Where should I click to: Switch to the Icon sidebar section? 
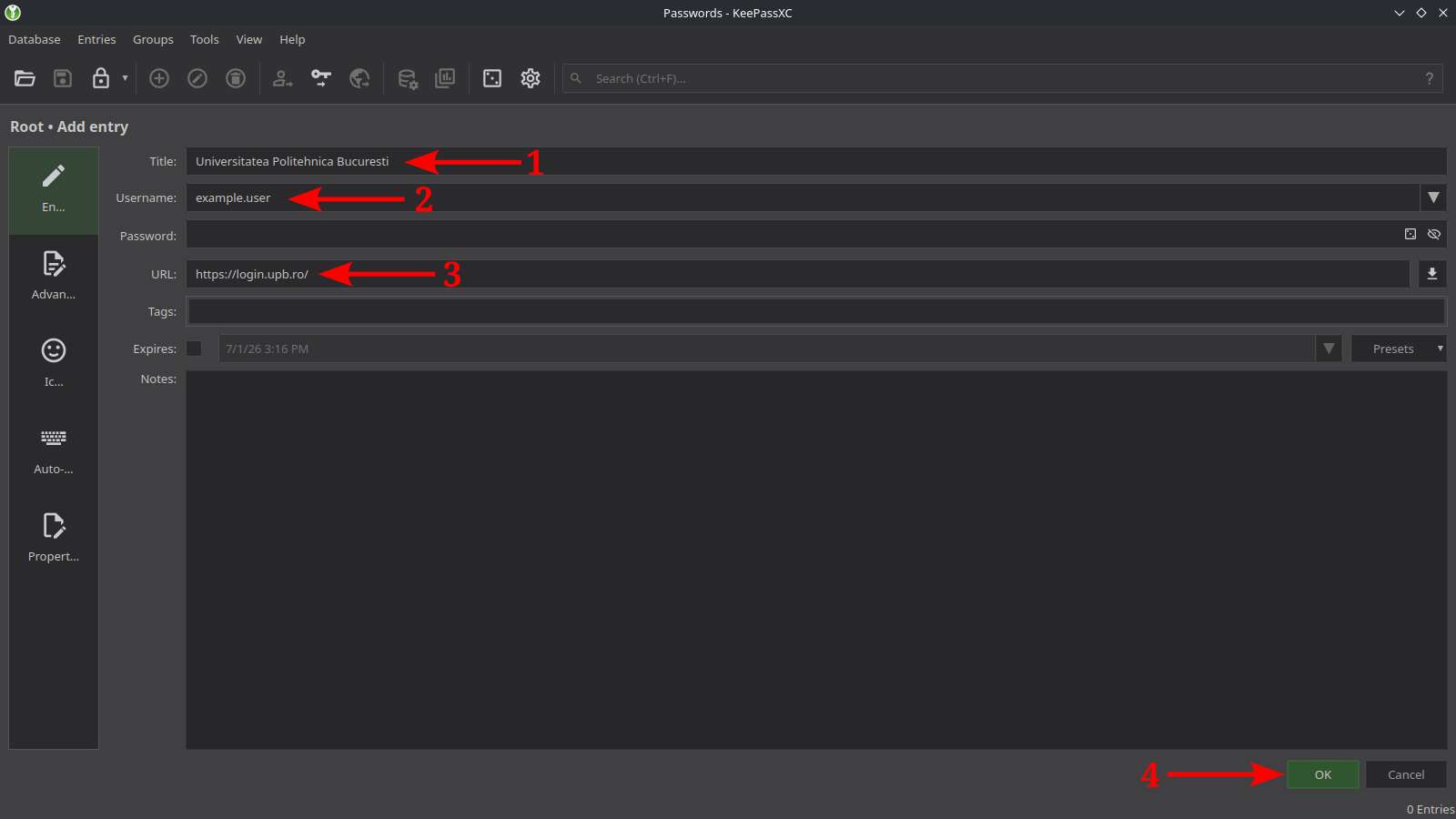point(54,364)
